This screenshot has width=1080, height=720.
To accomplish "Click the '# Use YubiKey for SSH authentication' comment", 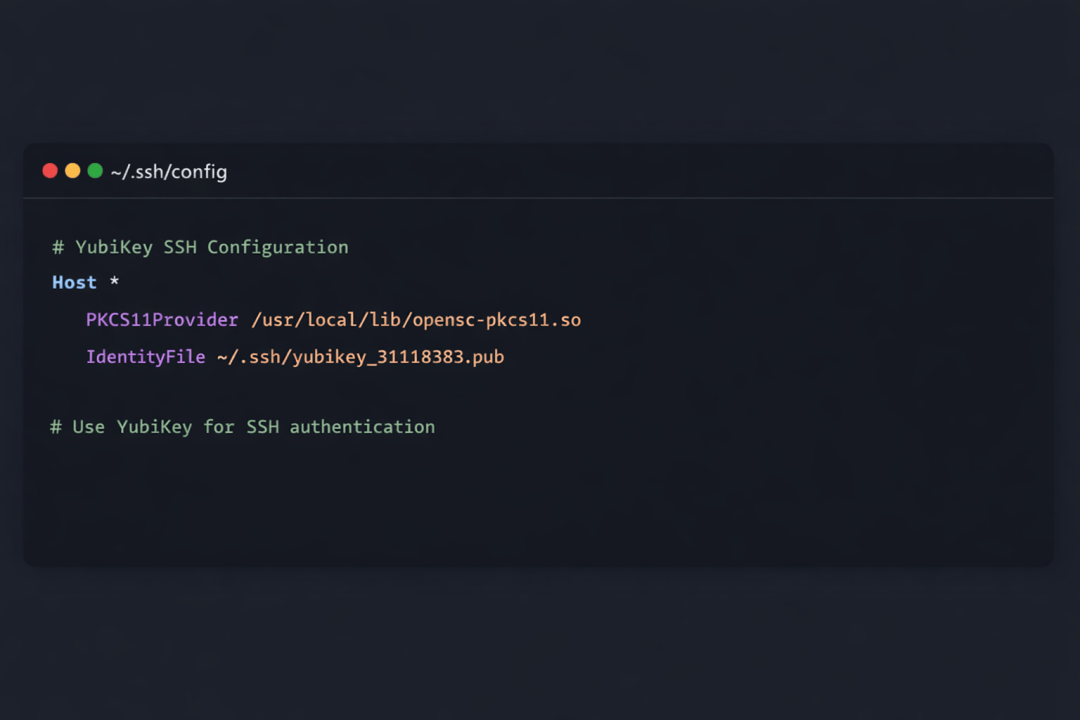I will 242,427.
